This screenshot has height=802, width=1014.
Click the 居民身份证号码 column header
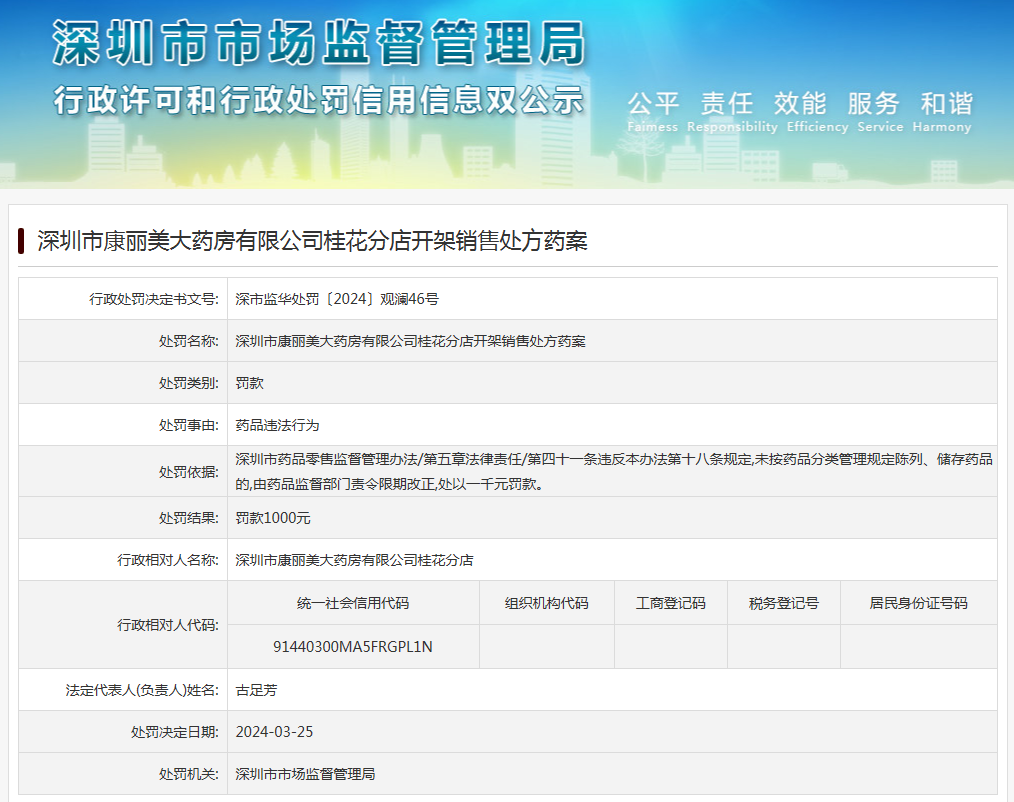(918, 603)
